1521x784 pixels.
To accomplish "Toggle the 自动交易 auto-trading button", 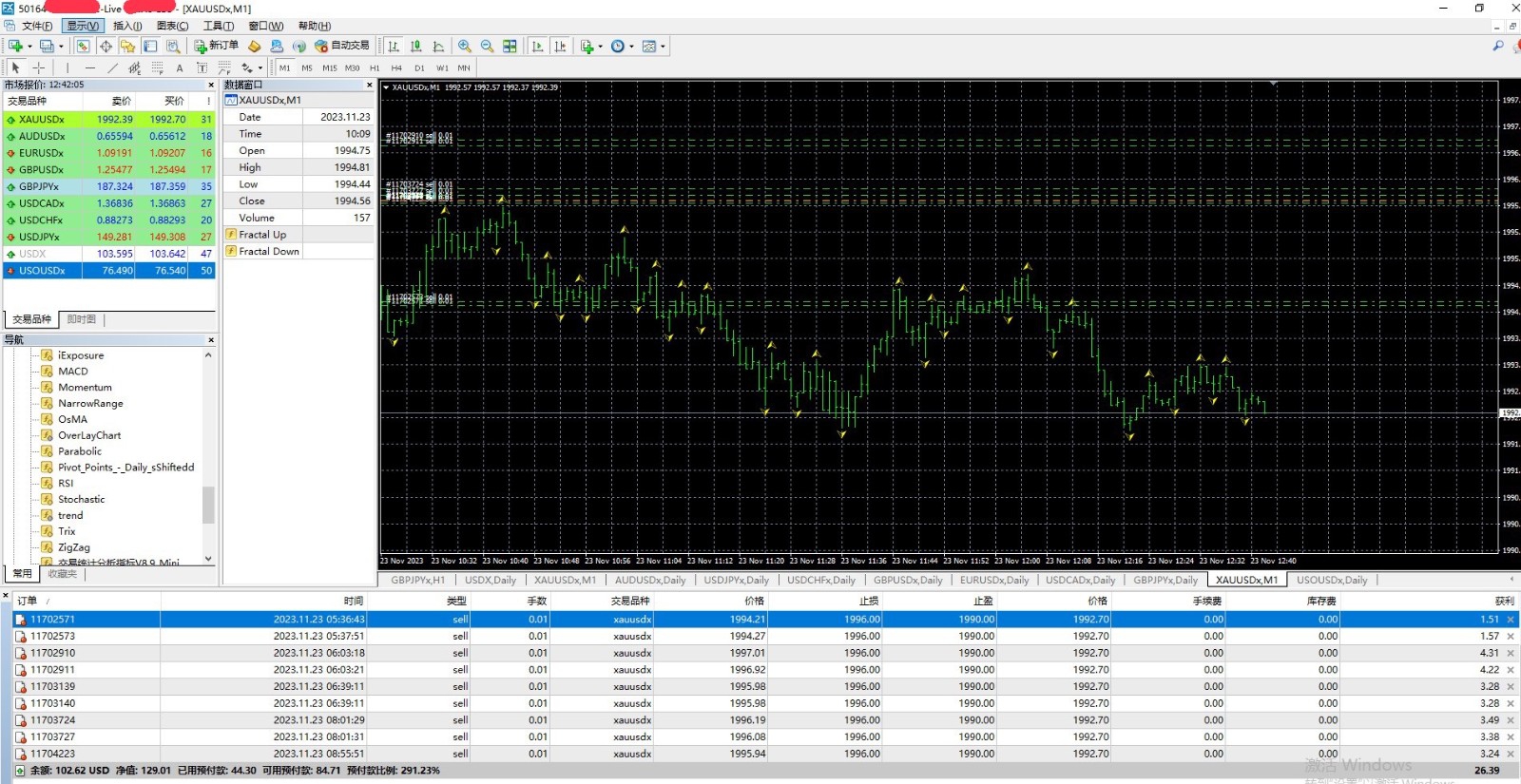I will coord(342,46).
